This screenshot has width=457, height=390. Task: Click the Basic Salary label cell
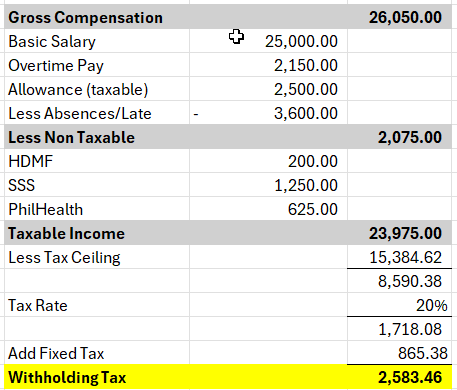coord(97,41)
